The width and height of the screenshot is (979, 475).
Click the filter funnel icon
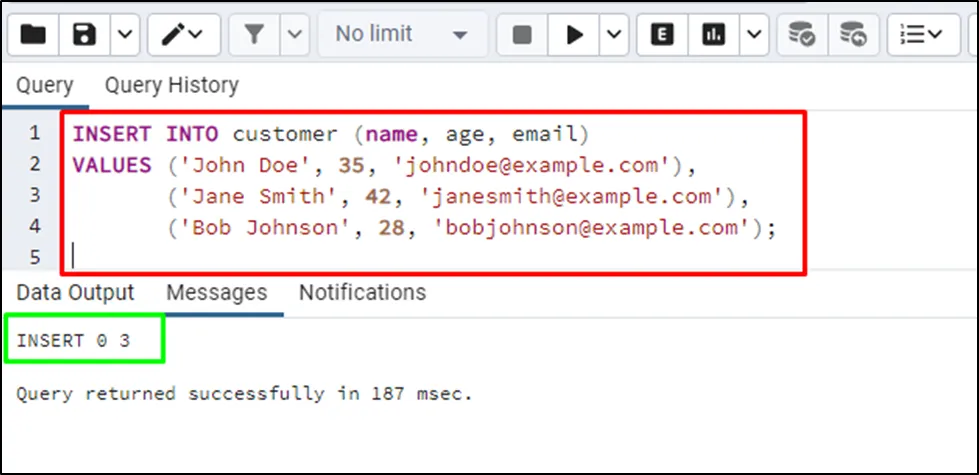click(x=254, y=34)
